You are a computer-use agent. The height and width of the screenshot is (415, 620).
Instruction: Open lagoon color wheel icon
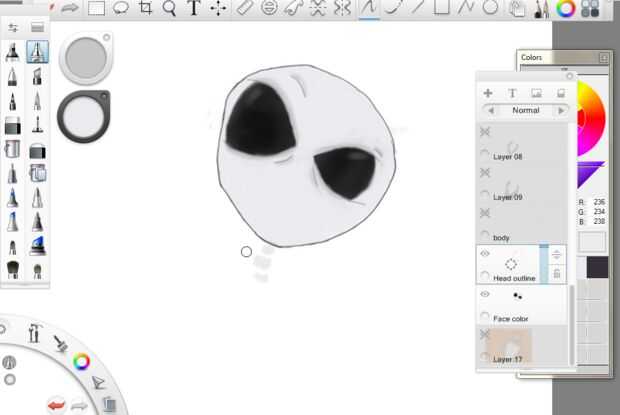coord(82,361)
